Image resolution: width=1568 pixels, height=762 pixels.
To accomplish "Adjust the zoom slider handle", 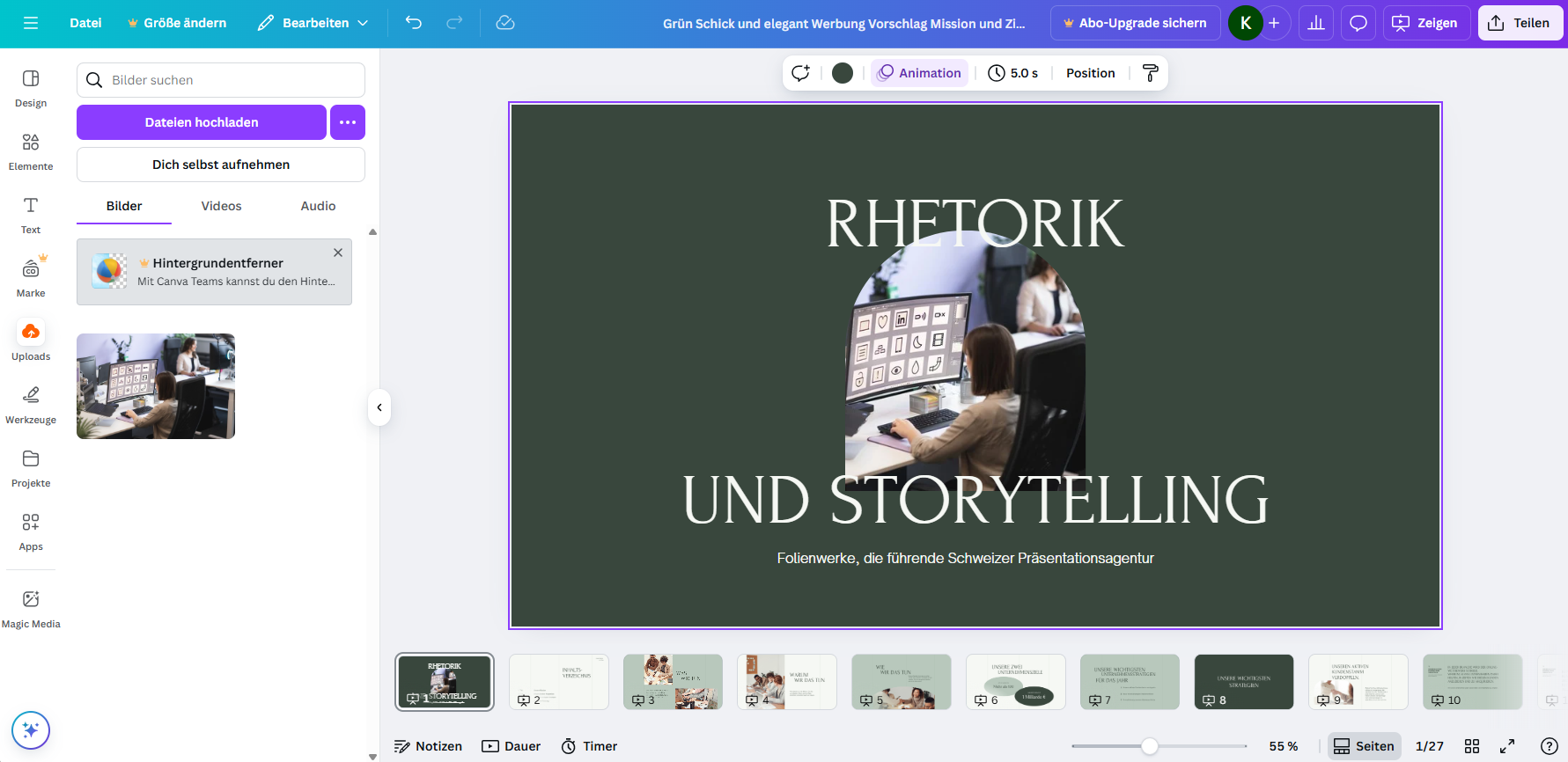I will [x=1149, y=746].
